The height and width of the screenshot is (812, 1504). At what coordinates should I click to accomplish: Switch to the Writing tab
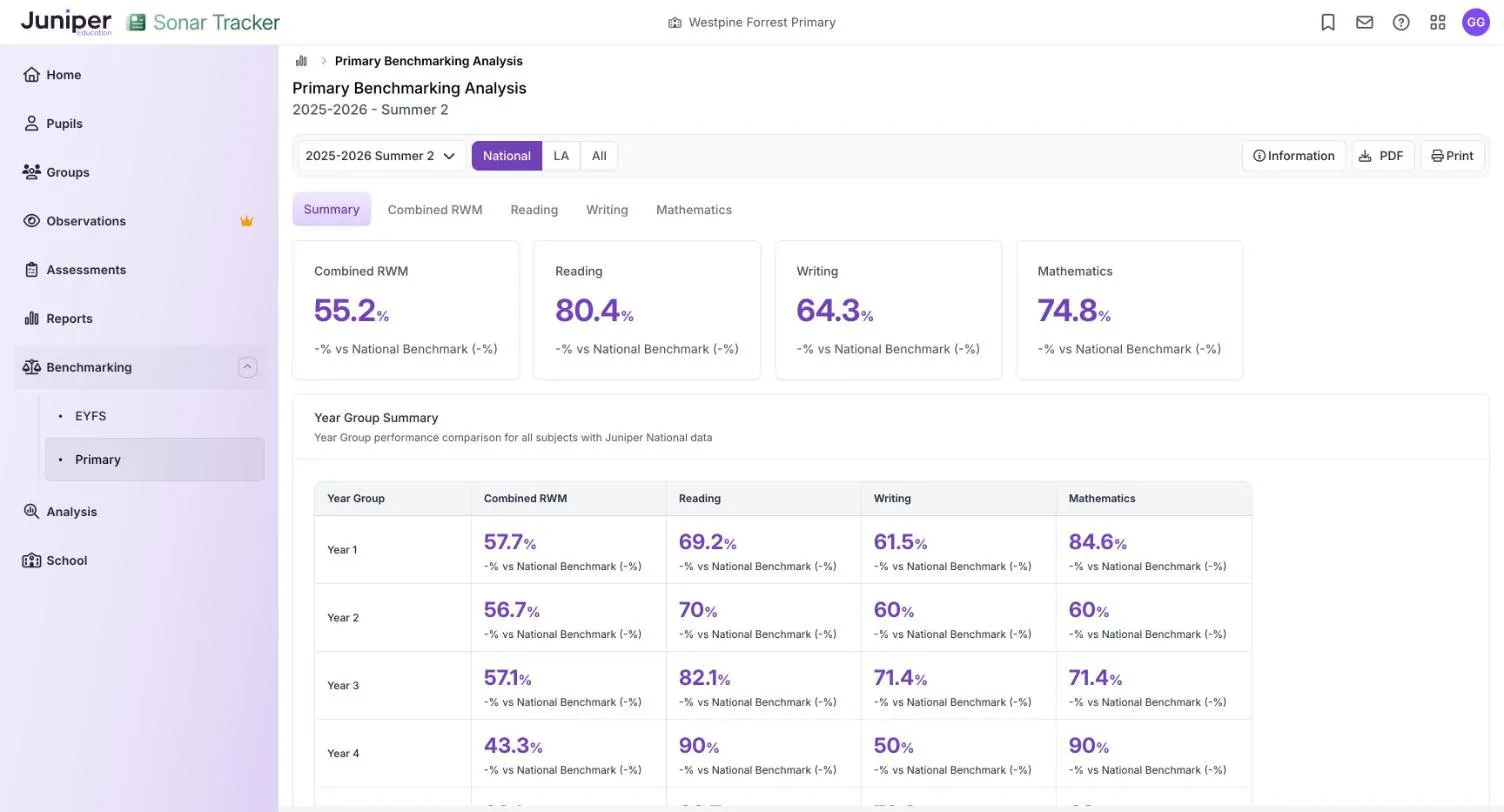[607, 210]
